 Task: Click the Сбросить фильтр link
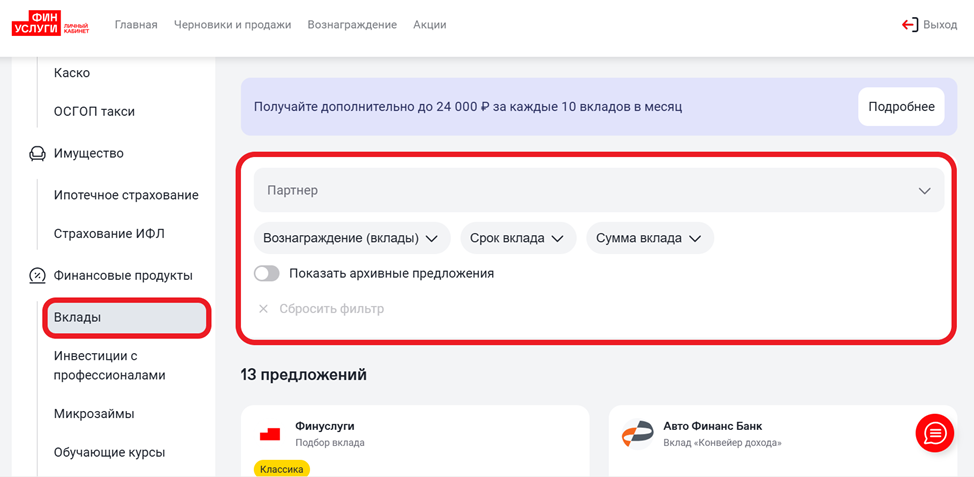(331, 309)
